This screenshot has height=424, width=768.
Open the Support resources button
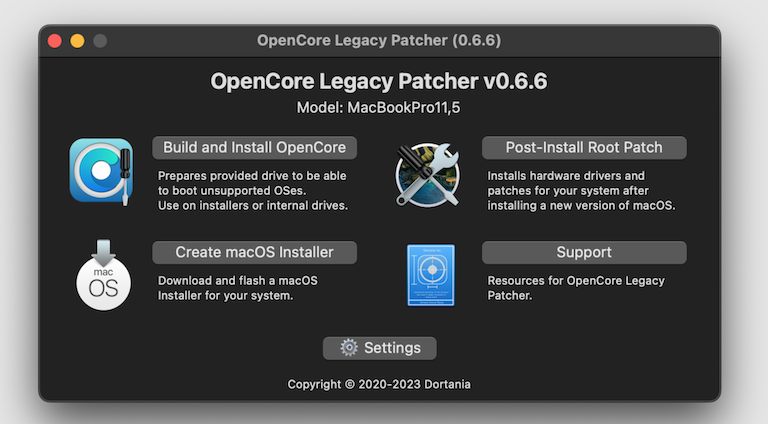pyautogui.click(x=584, y=253)
